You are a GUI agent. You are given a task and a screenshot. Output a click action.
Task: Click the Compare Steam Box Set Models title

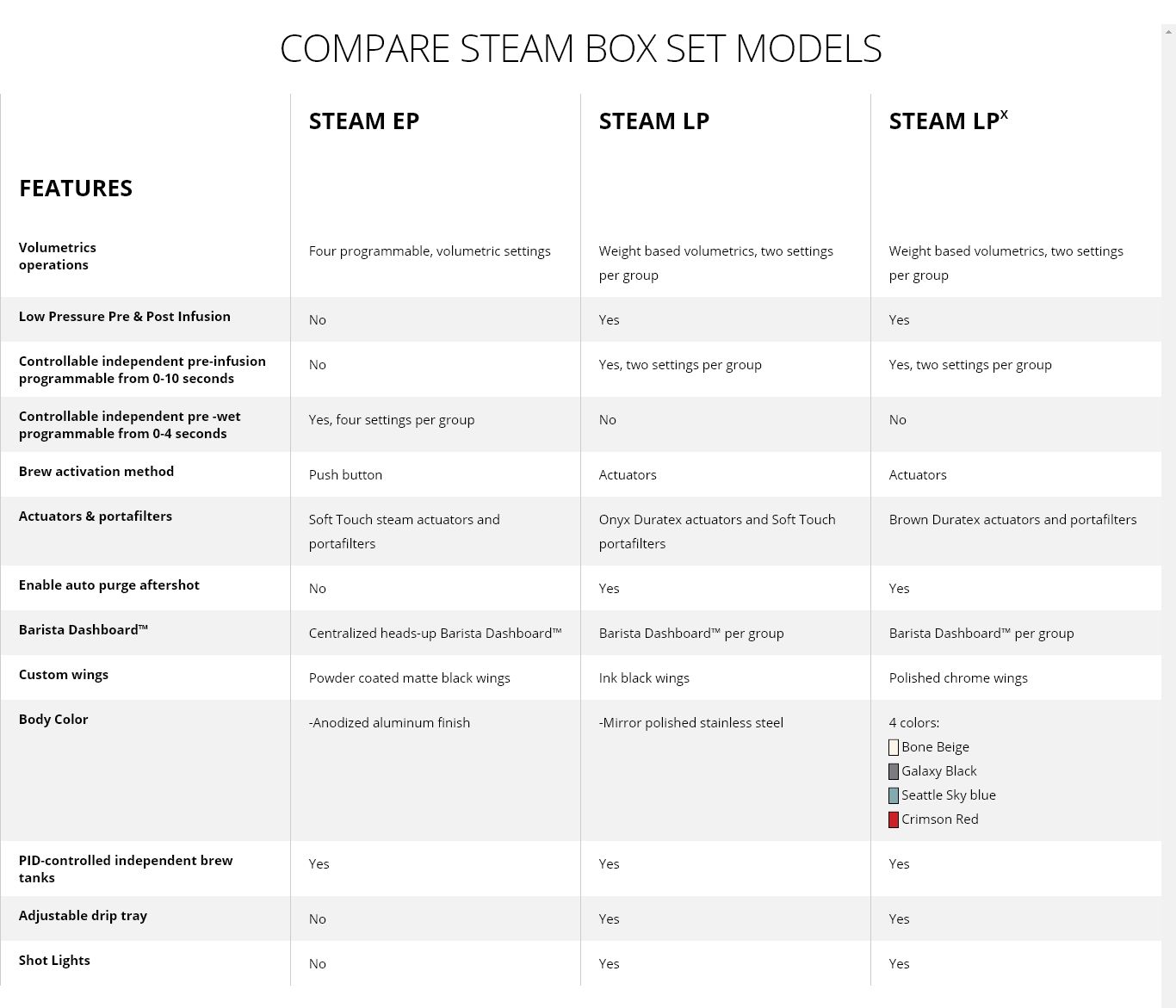[581, 48]
